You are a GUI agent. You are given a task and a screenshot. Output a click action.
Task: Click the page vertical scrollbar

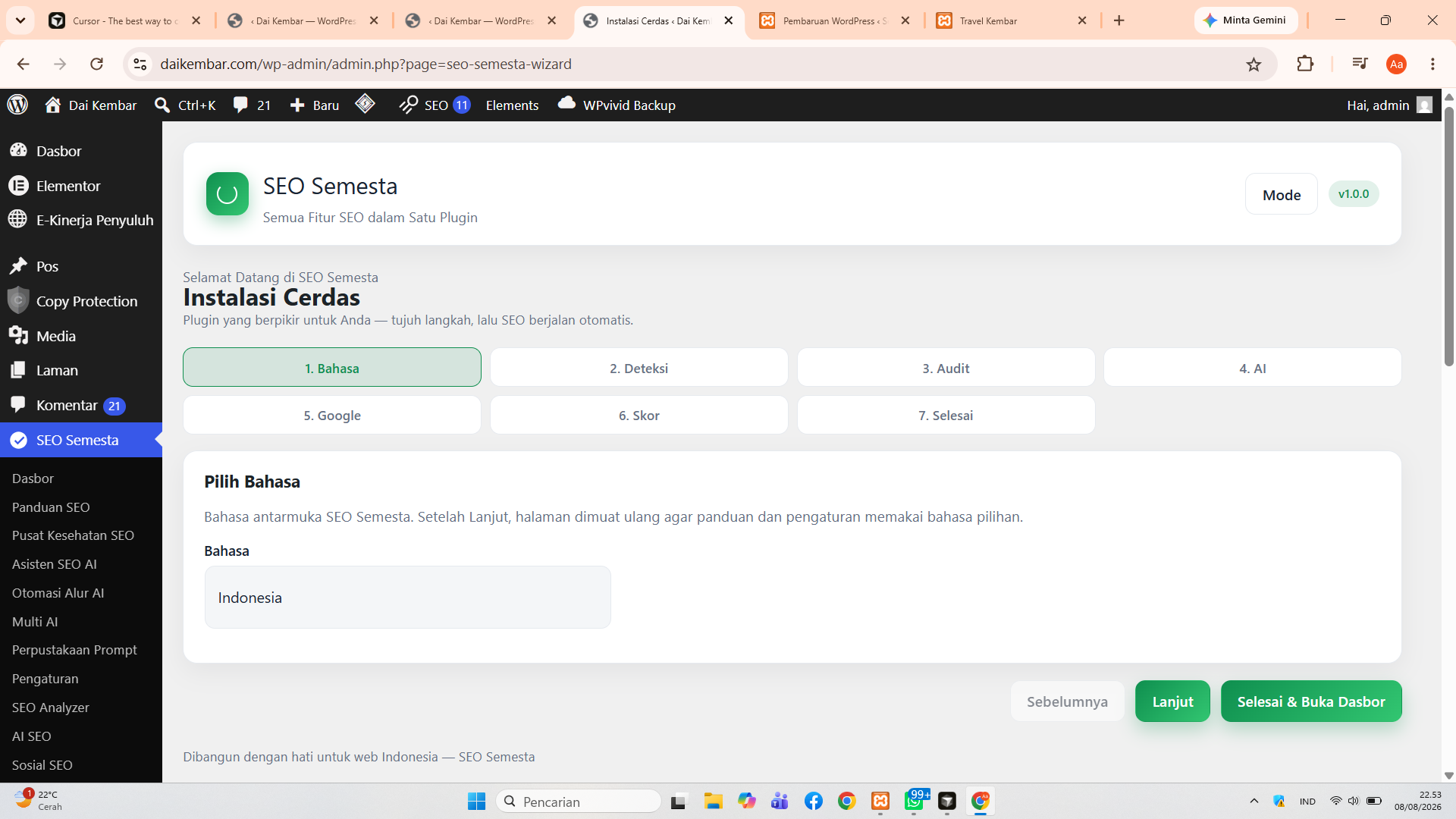[1449, 237]
